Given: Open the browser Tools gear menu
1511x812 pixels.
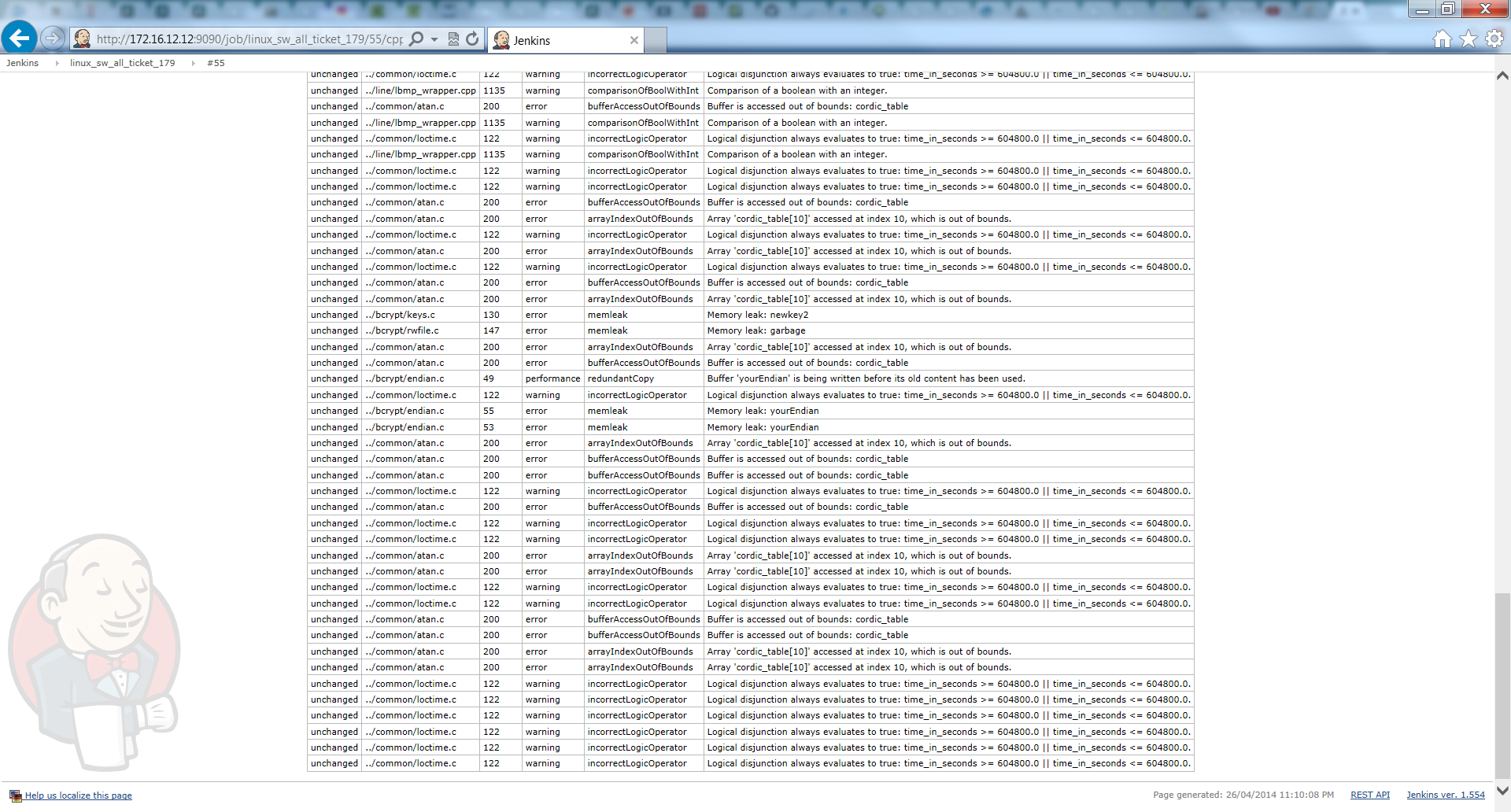Looking at the screenshot, I should 1494,39.
